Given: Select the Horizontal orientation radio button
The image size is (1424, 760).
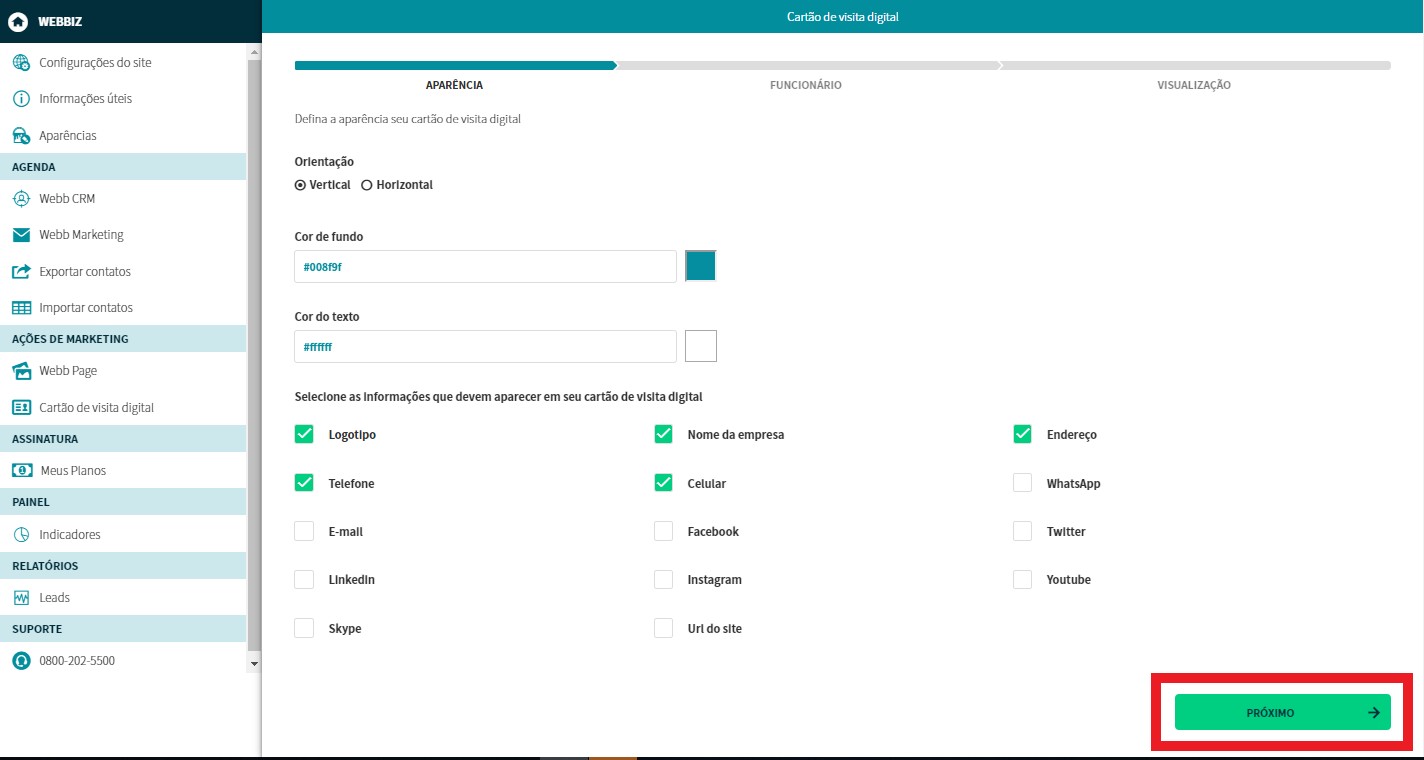Looking at the screenshot, I should pyautogui.click(x=367, y=185).
